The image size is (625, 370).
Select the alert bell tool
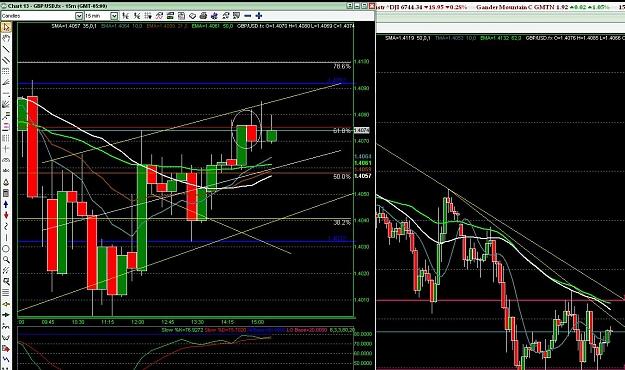(x=6, y=182)
